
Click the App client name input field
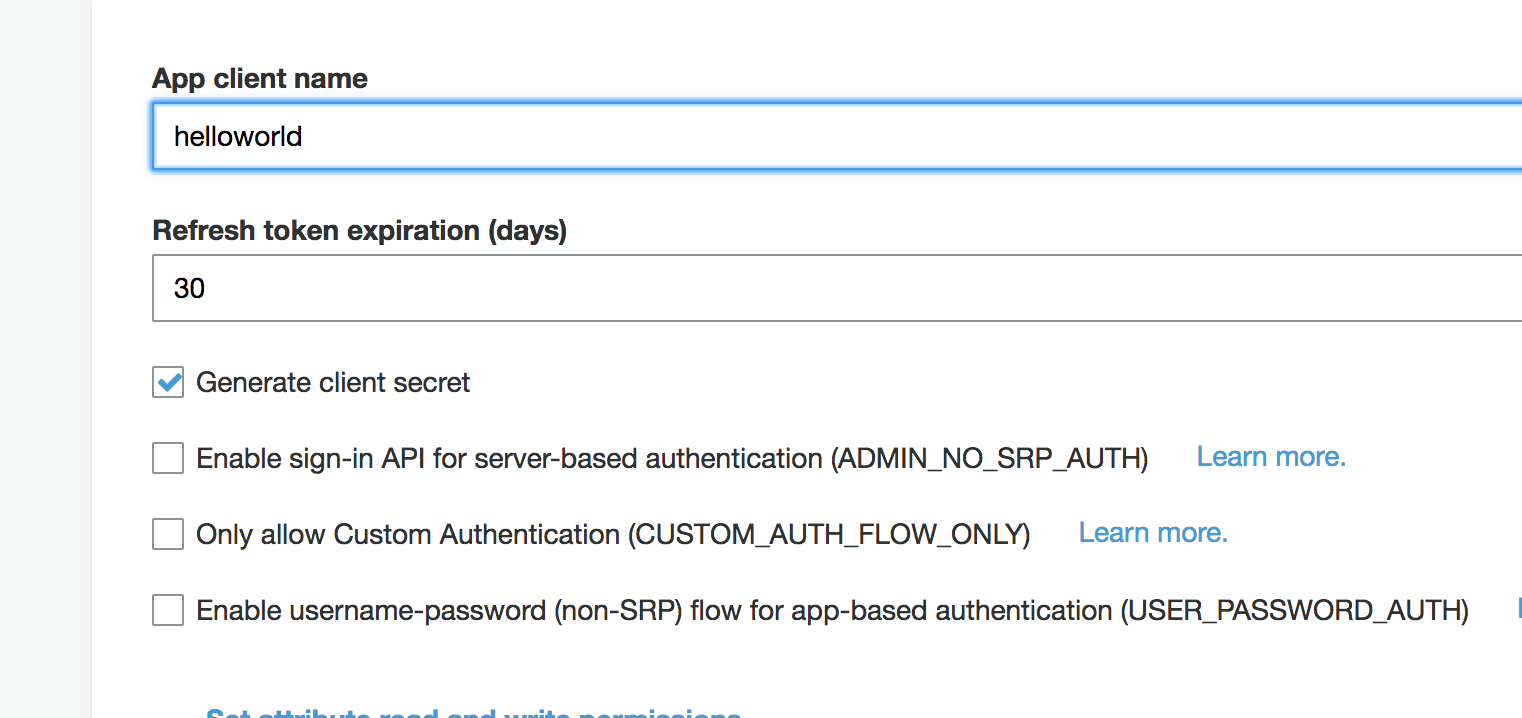coord(838,136)
